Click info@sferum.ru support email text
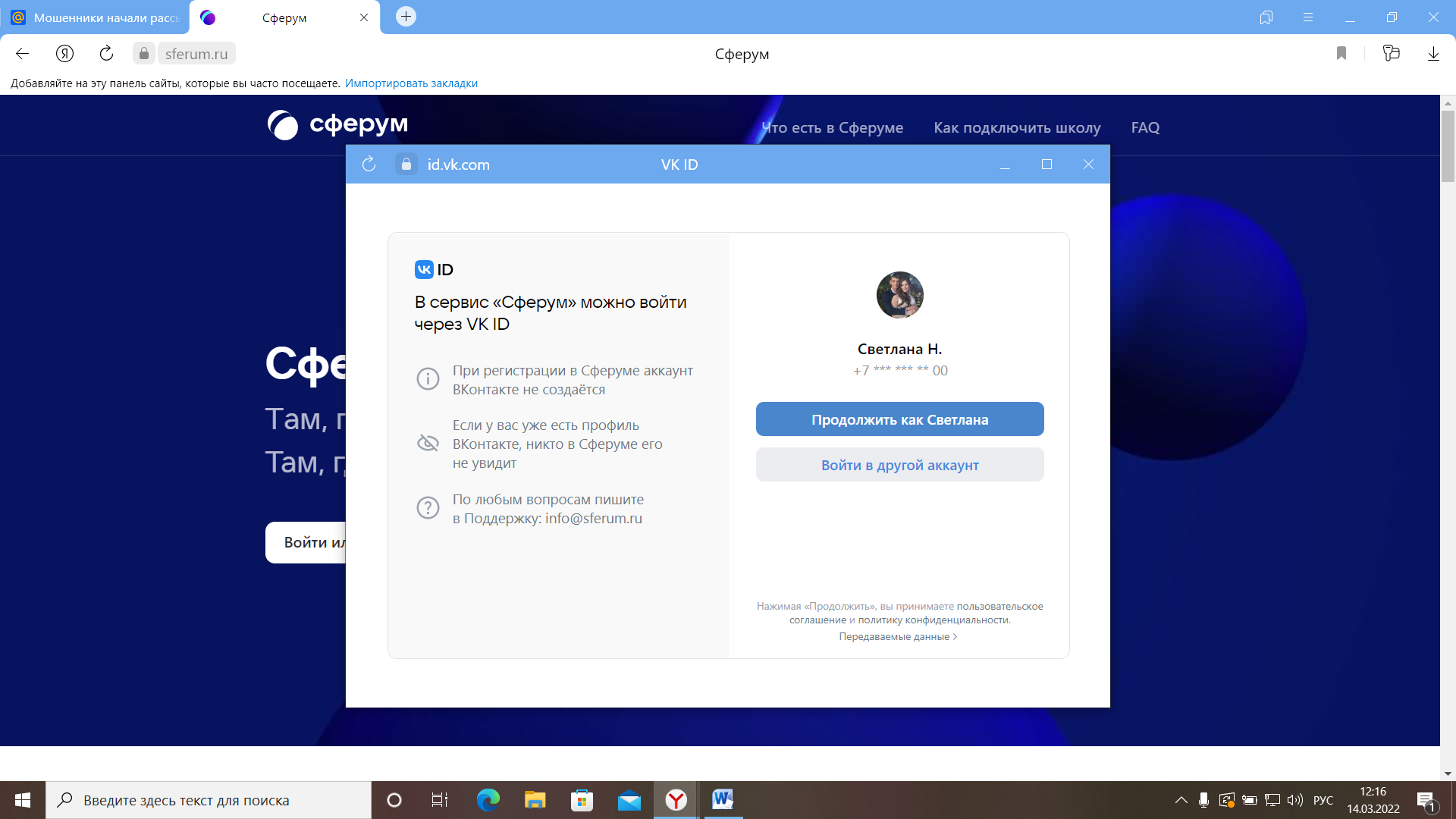This screenshot has width=1456, height=819. click(x=594, y=519)
